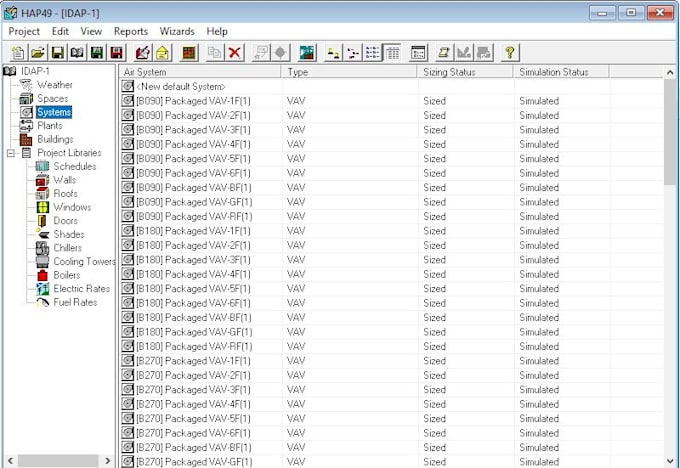Viewport: 680px width, 468px height.
Task: Sort by the Air System column header
Action: 200,72
